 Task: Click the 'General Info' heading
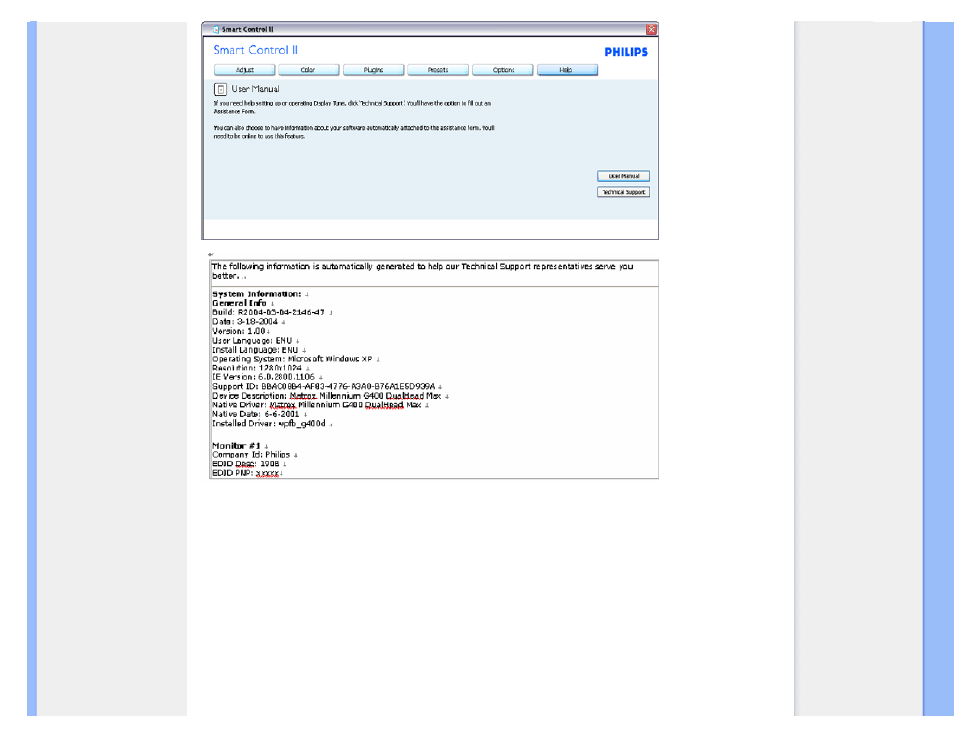pos(239,303)
